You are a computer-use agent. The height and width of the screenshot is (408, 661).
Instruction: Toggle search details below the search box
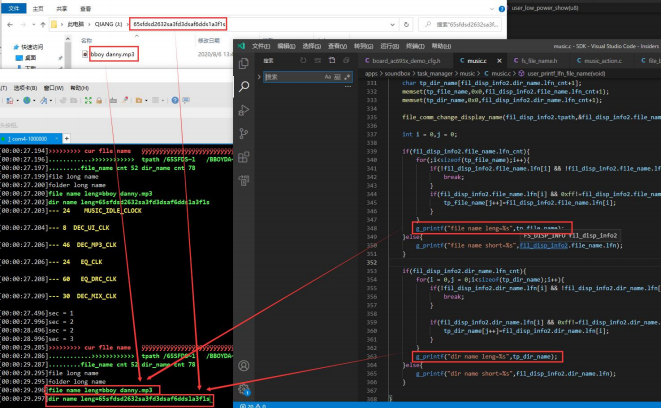(348, 86)
